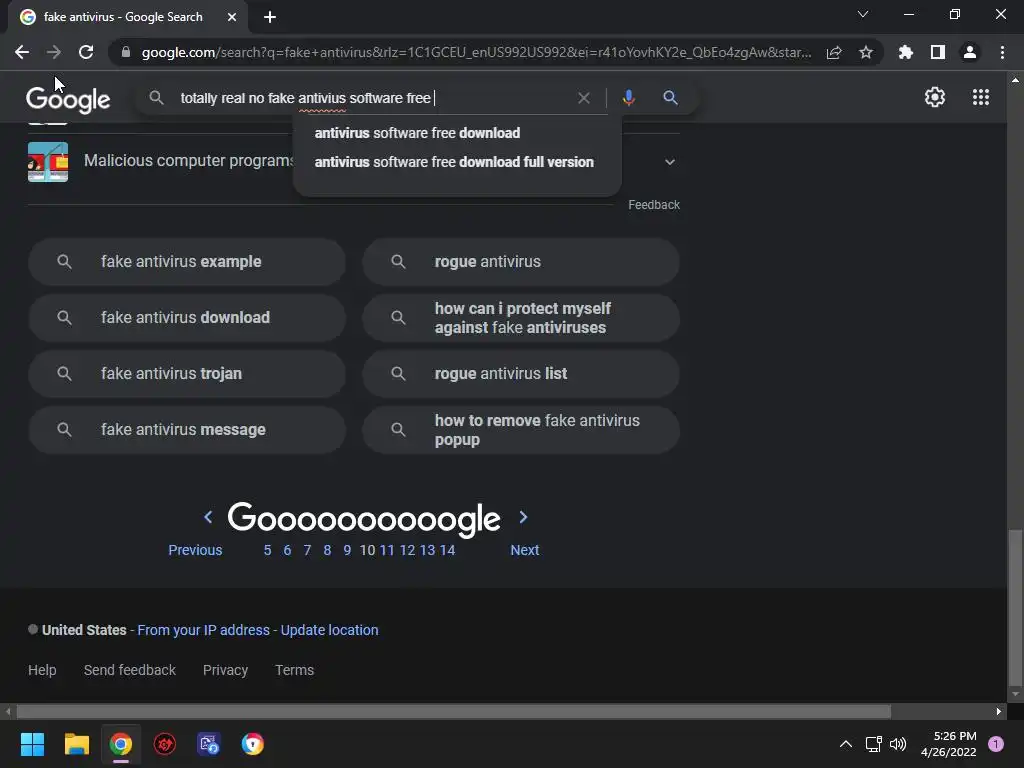Click the right pagination chevron

[523, 517]
